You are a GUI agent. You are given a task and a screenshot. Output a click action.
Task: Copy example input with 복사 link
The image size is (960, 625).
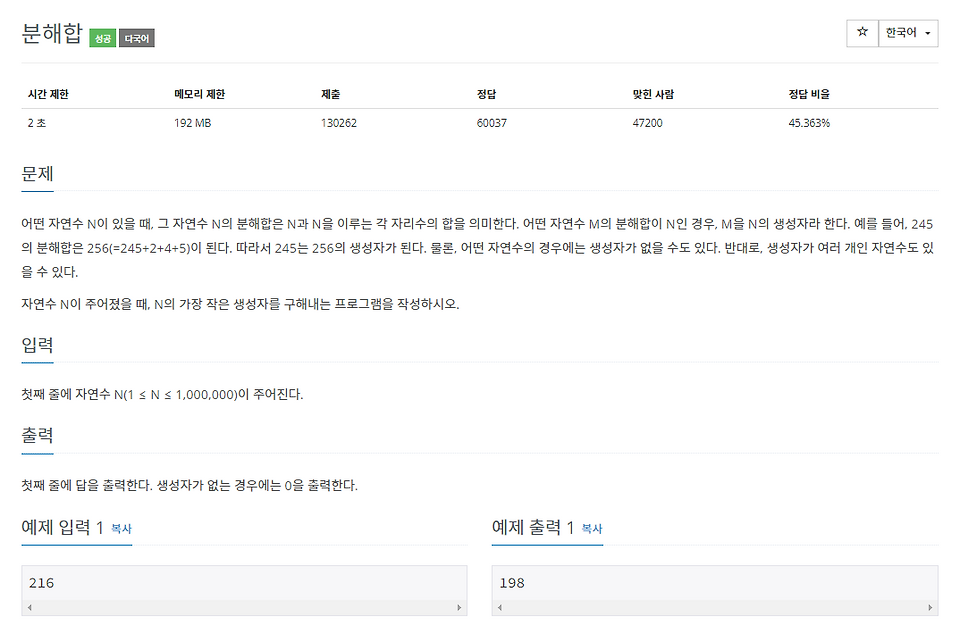tap(121, 528)
